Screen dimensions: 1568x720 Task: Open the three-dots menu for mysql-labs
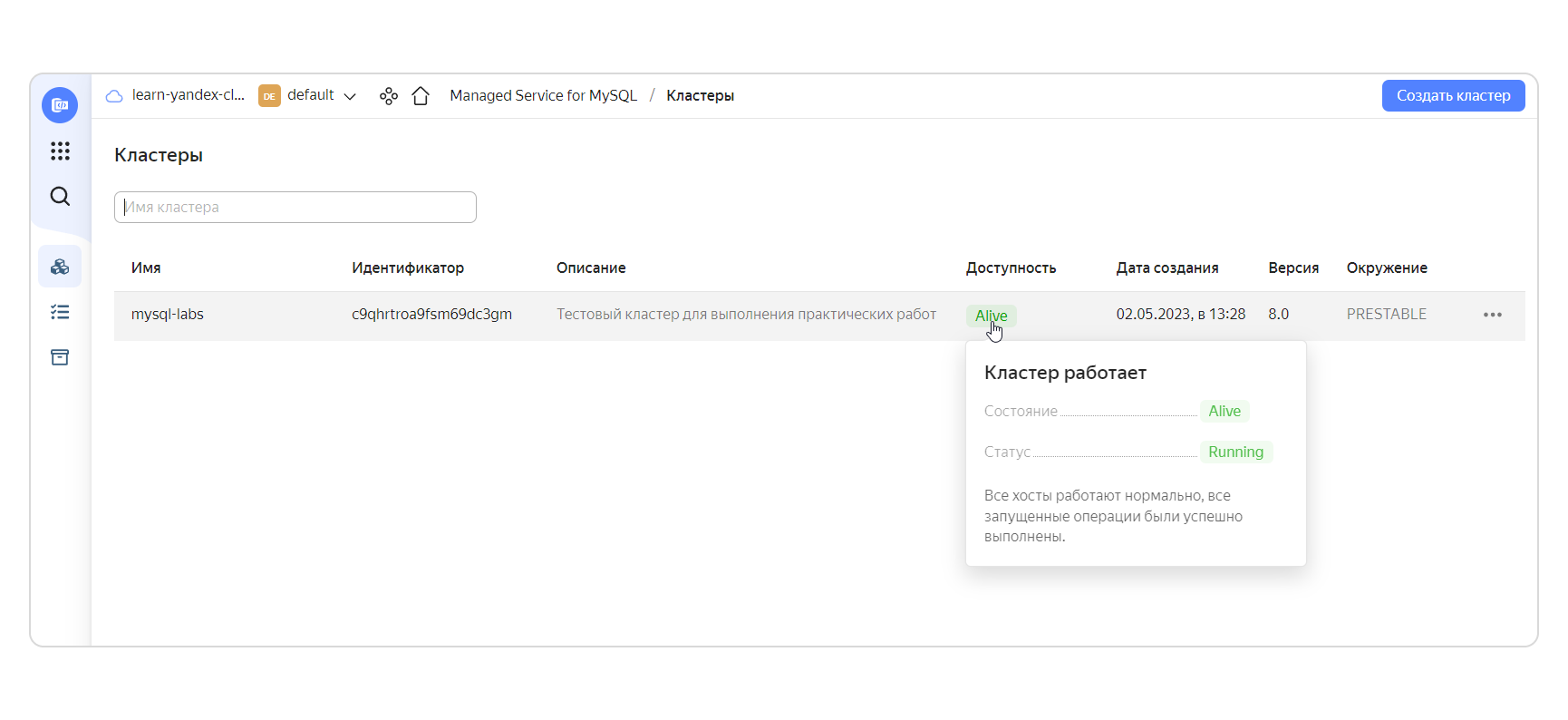1493,315
